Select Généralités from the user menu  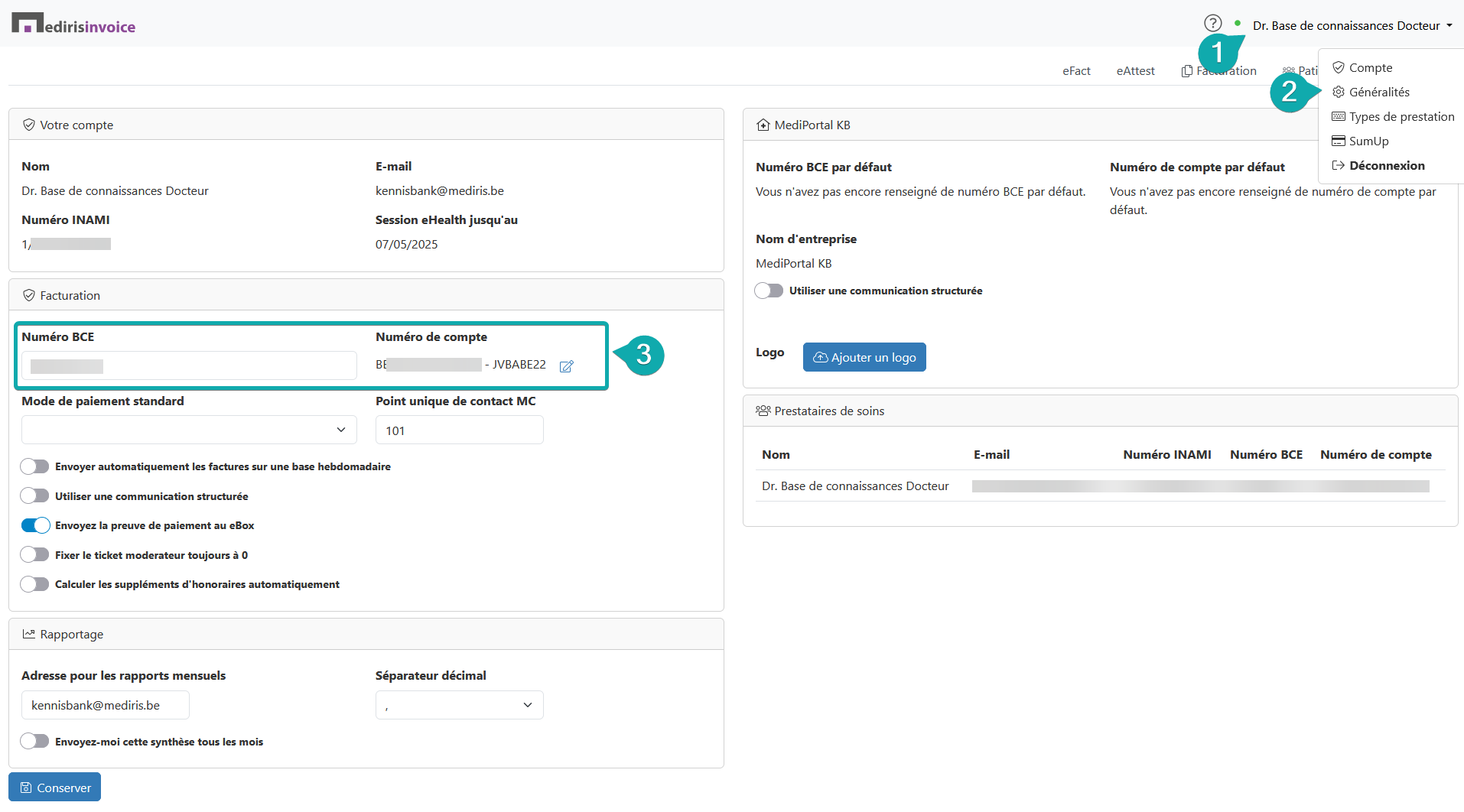(1371, 92)
